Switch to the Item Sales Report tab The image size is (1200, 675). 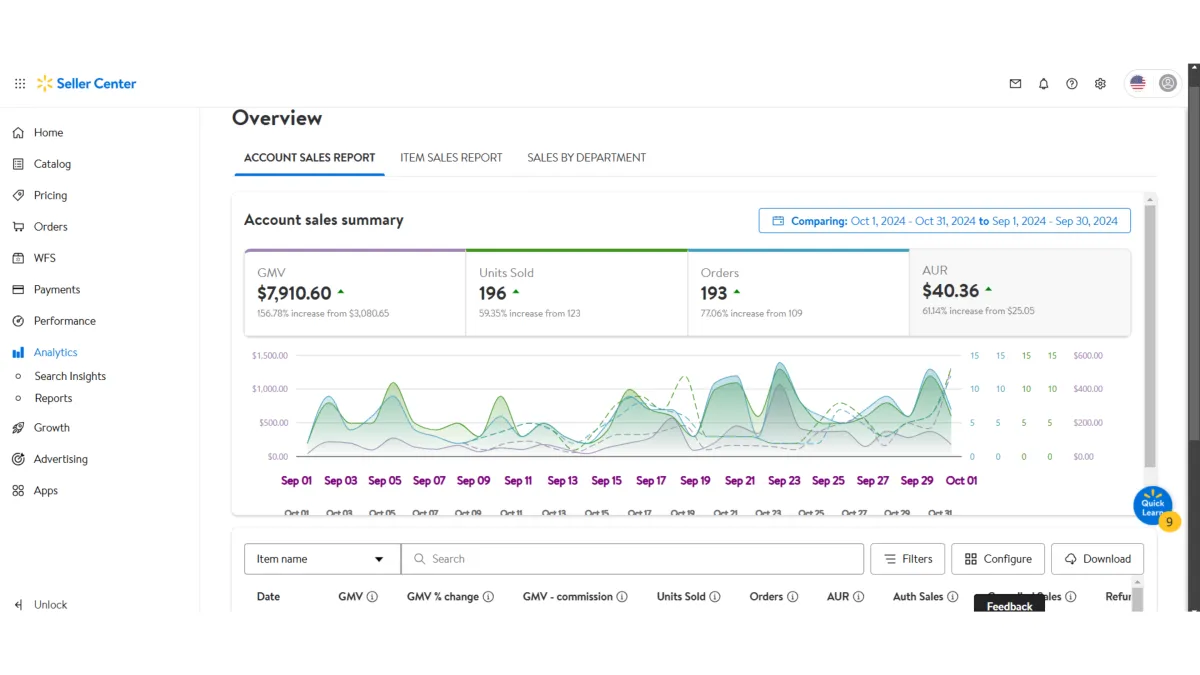451,158
